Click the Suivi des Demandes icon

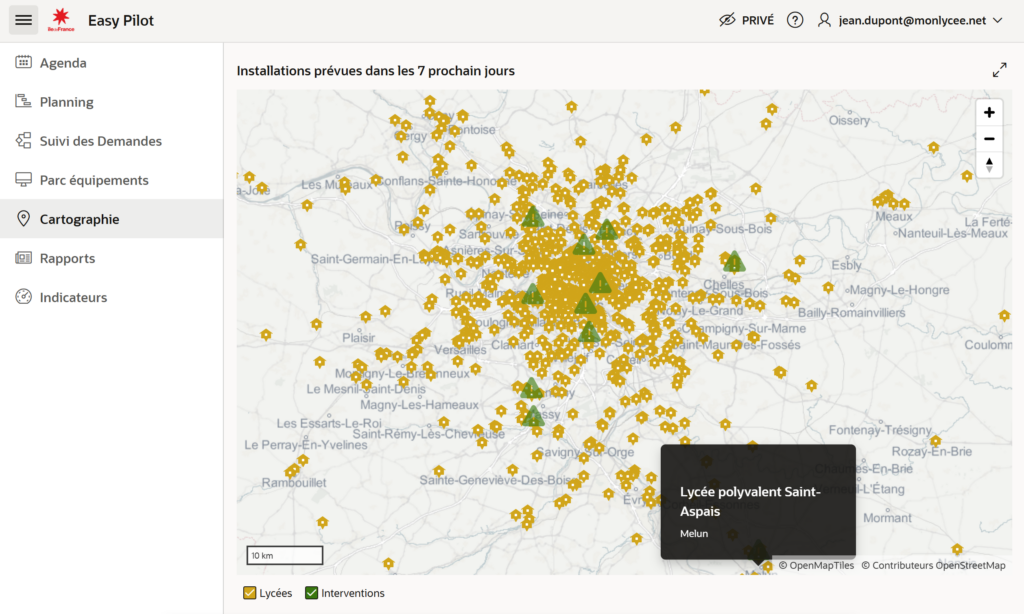(24, 140)
